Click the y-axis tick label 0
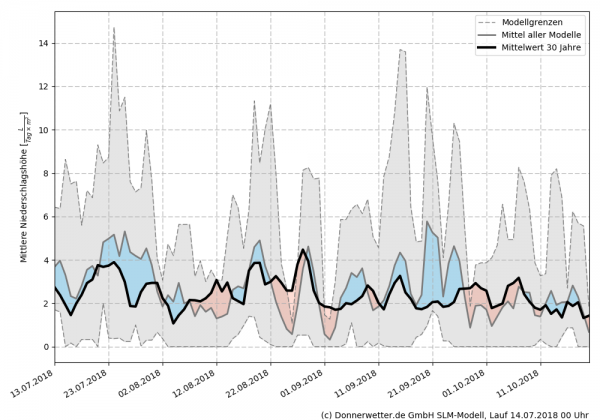 point(44,347)
